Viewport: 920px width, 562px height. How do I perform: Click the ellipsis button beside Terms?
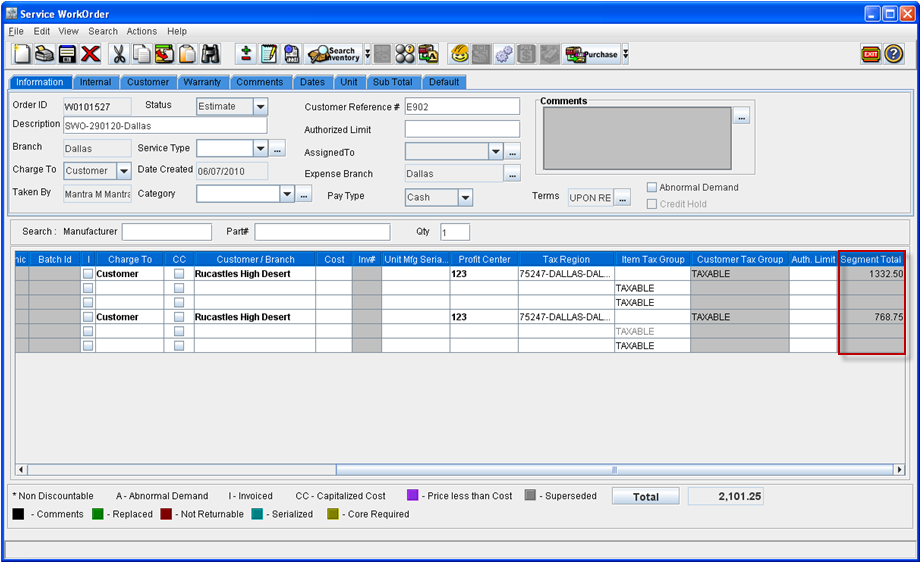click(623, 198)
